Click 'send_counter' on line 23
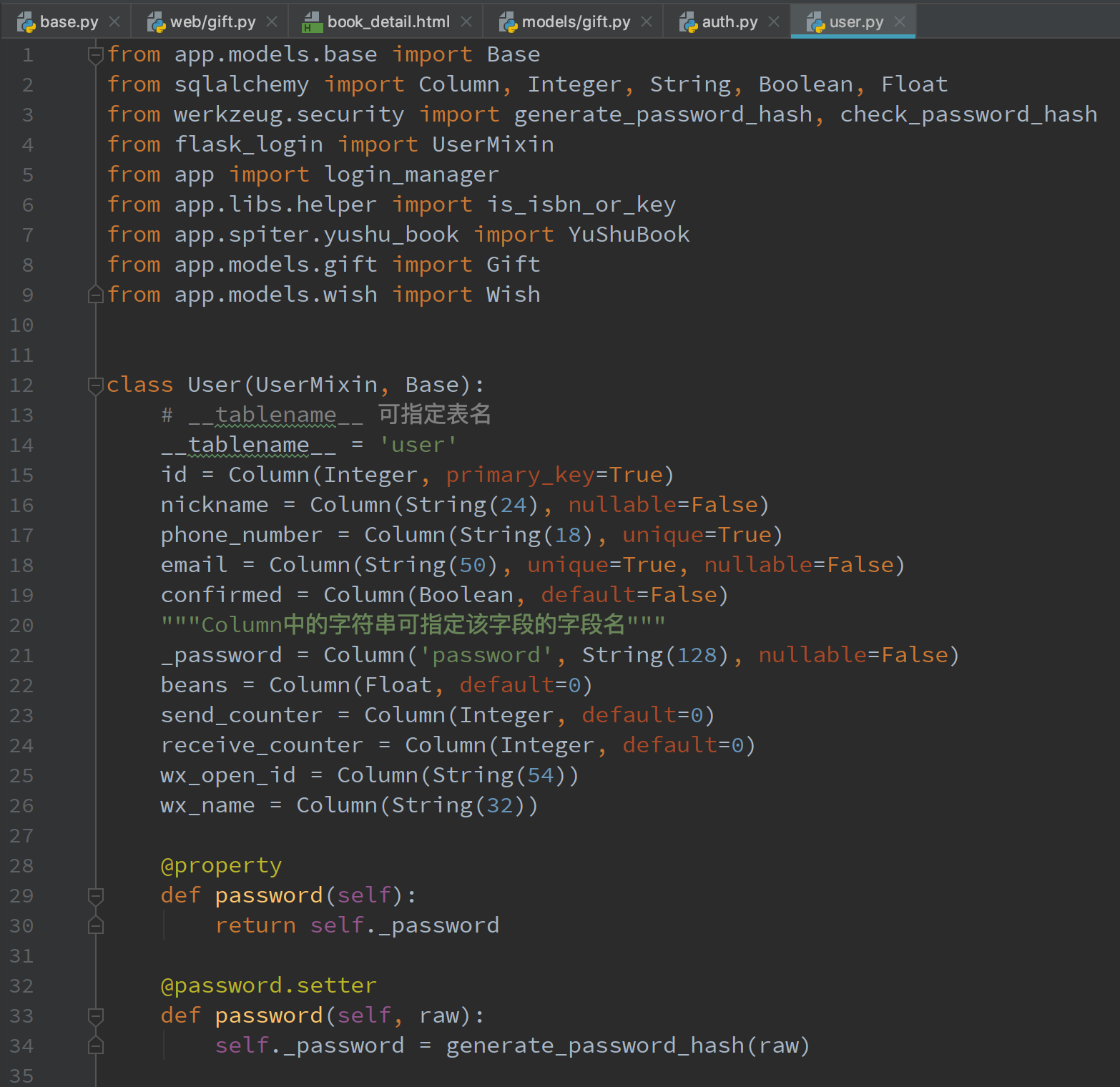The height and width of the screenshot is (1087, 1120). pyautogui.click(x=242, y=715)
